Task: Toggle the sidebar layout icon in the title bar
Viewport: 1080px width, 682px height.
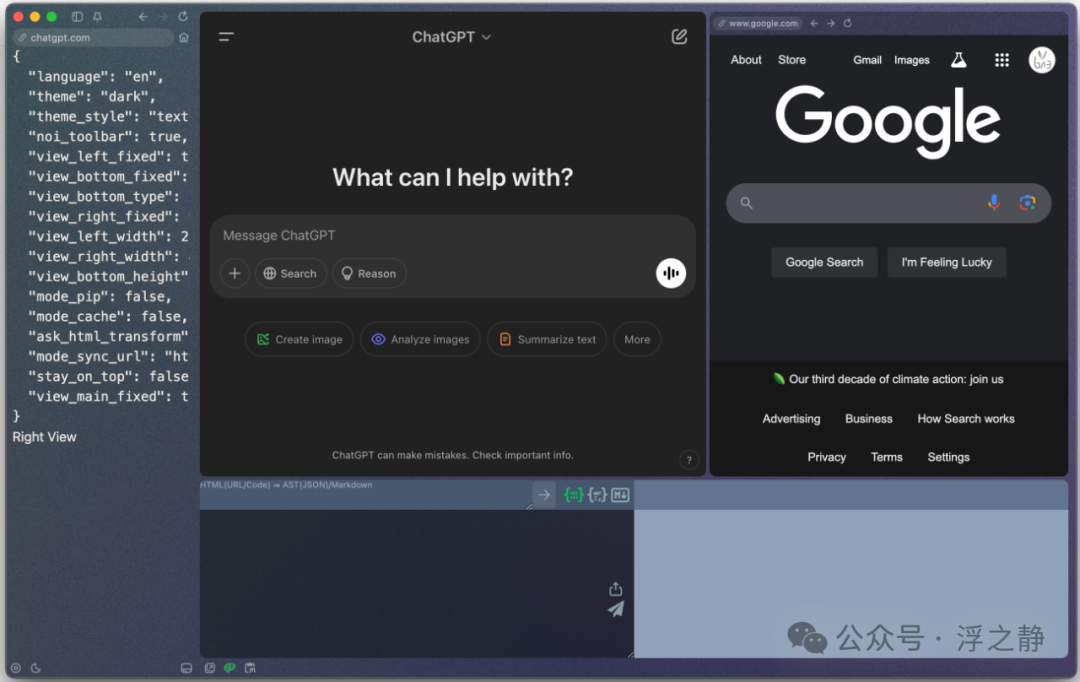Action: [x=77, y=17]
